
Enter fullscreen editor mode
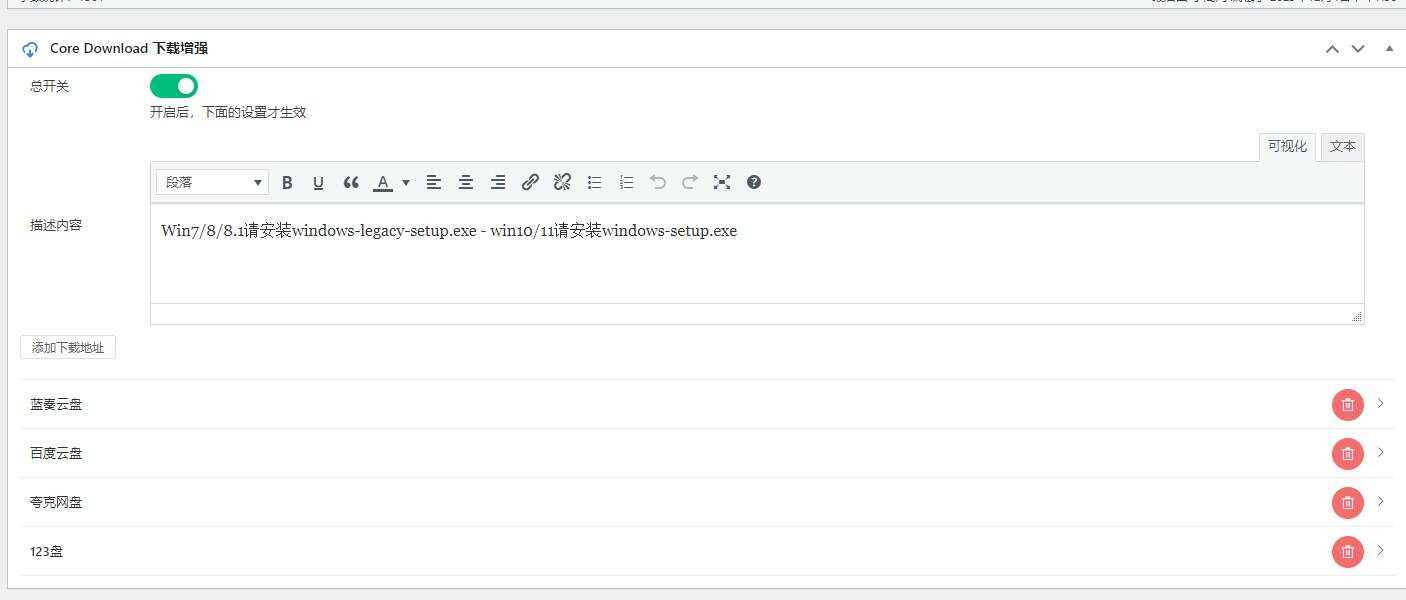722,182
